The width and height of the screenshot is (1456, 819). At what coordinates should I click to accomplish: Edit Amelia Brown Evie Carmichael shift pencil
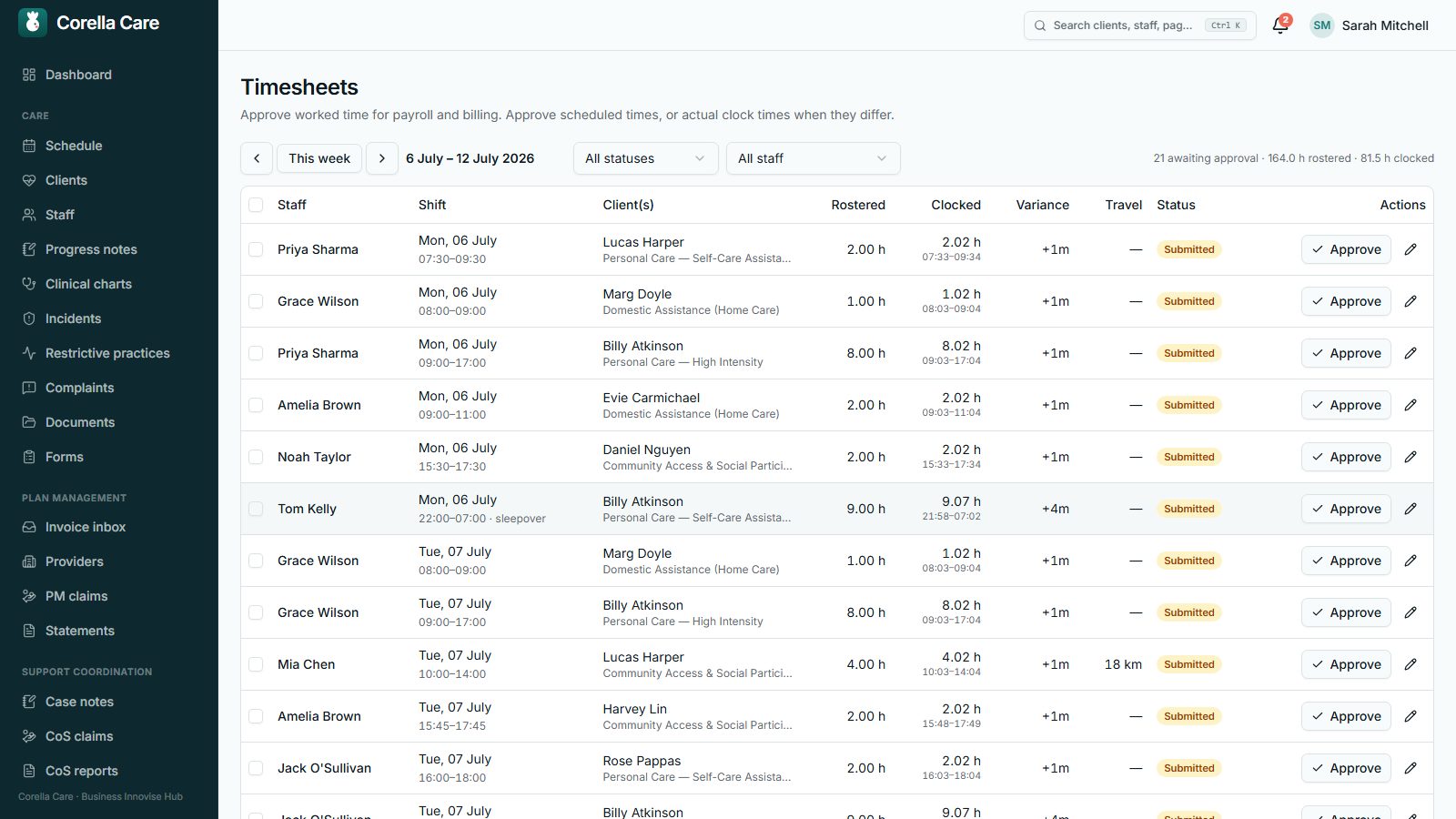pyautogui.click(x=1410, y=405)
